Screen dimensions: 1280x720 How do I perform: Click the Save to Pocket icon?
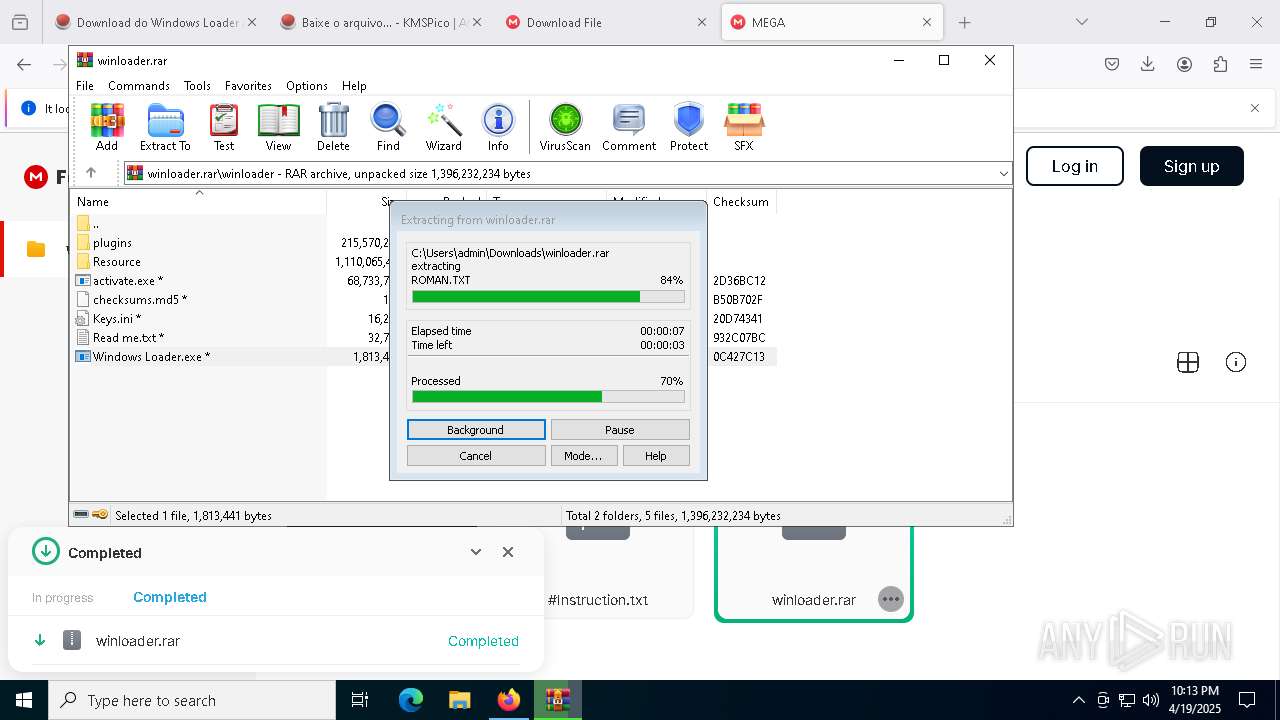(x=1112, y=64)
